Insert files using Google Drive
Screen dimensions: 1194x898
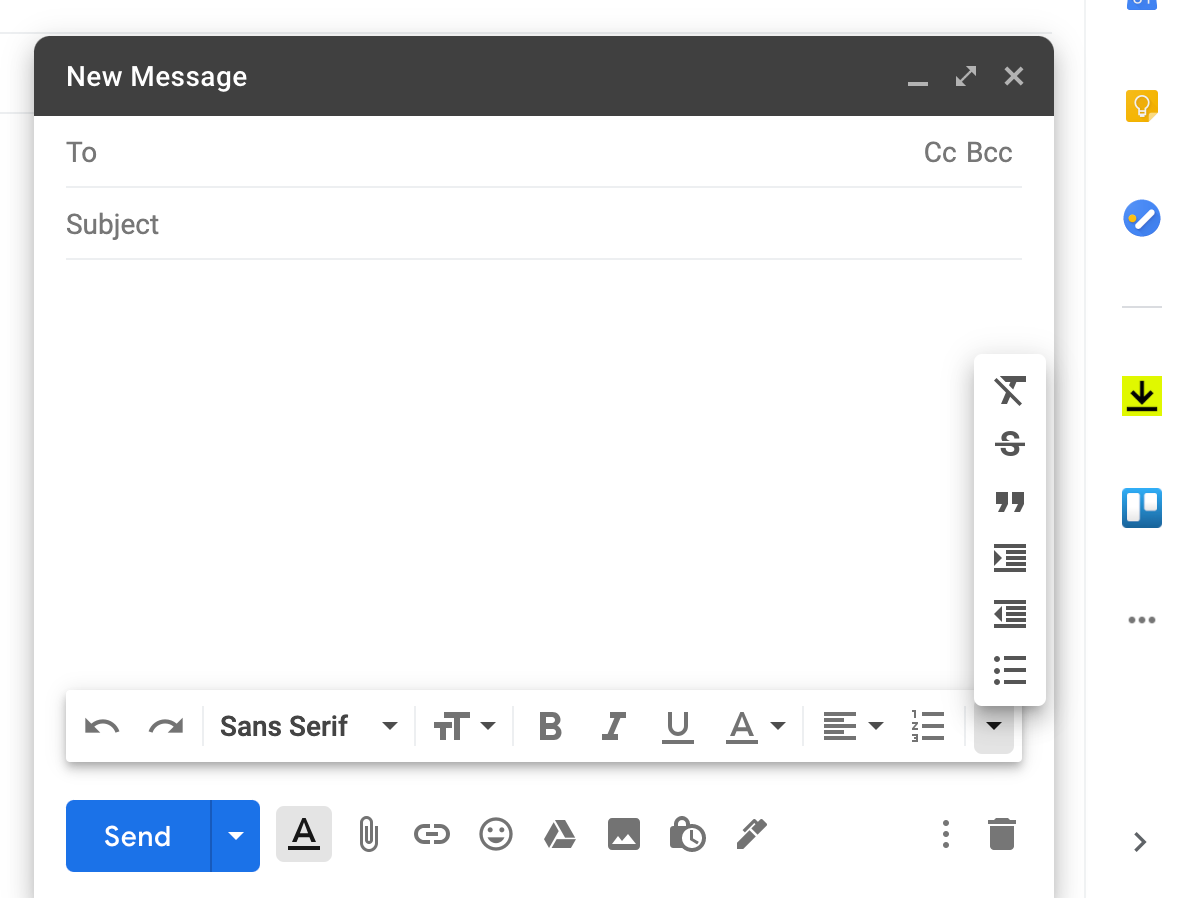(560, 834)
